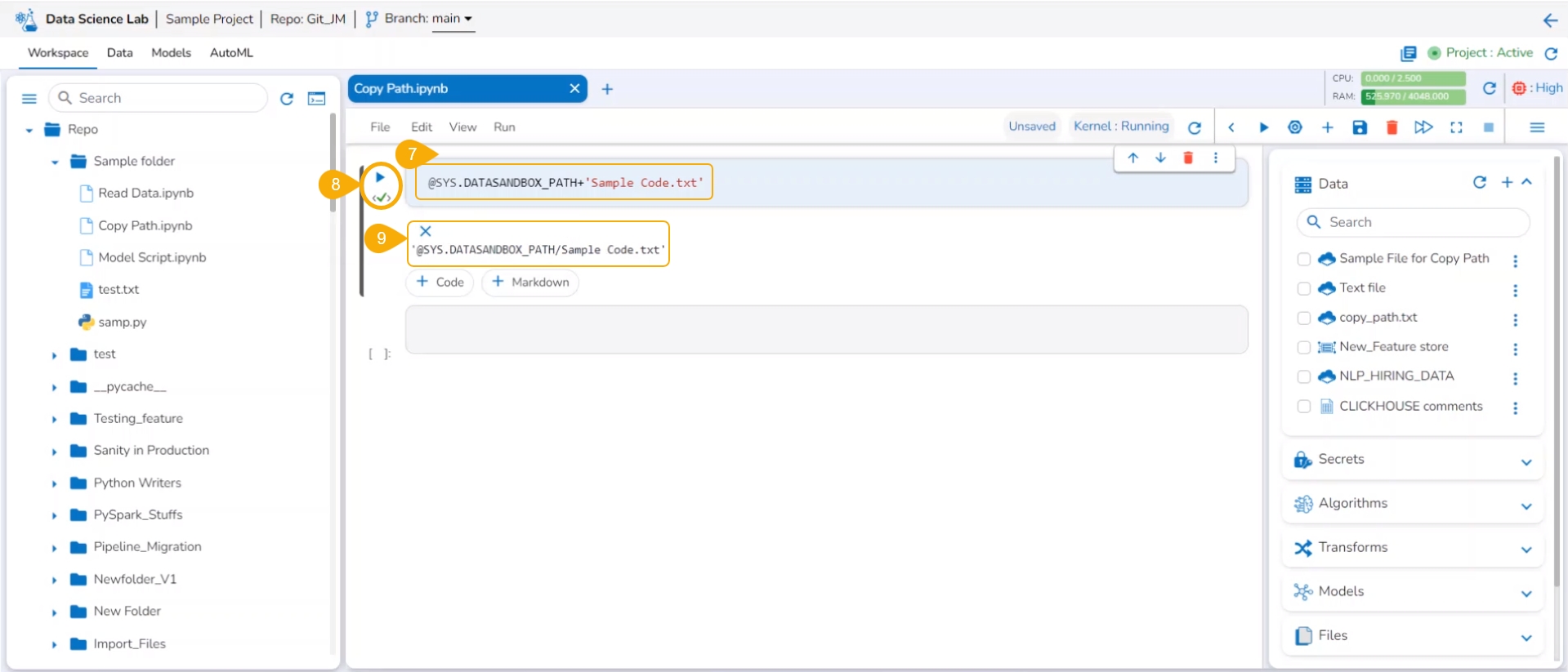Delete using the red trash toolbar icon
The width and height of the screenshot is (1568, 672).
(1392, 127)
